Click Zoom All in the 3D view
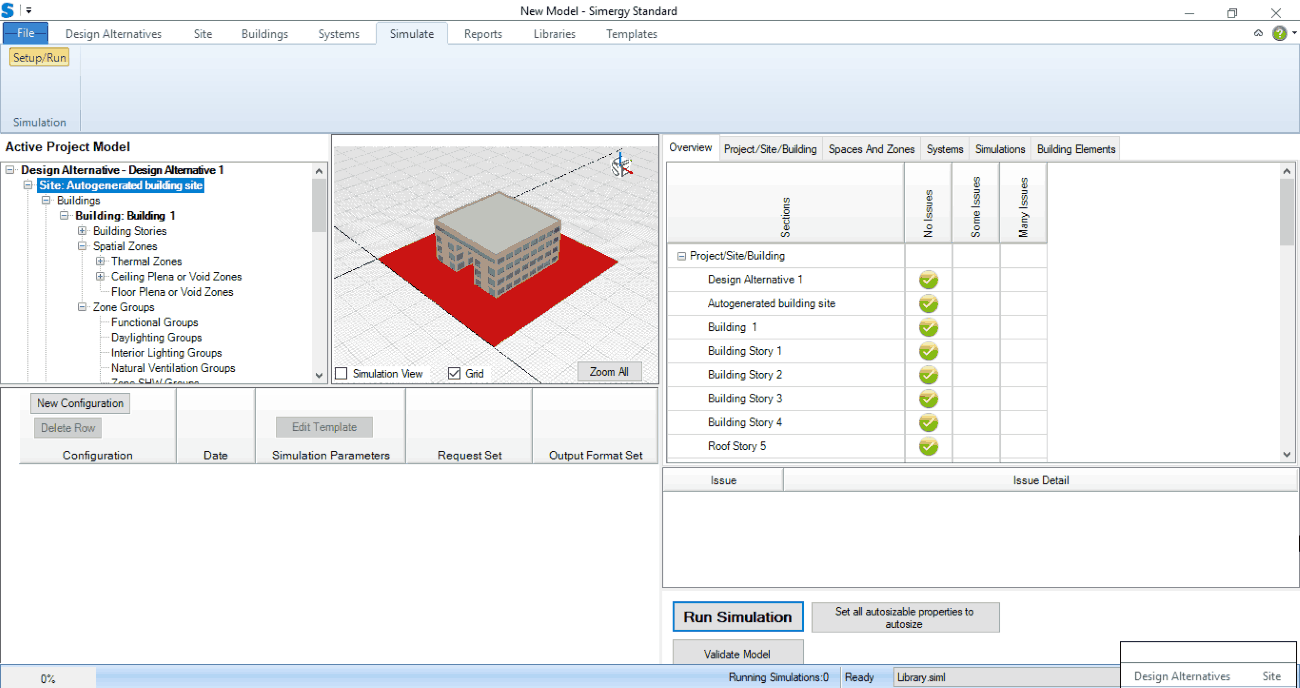1300x688 pixels. pyautogui.click(x=609, y=372)
